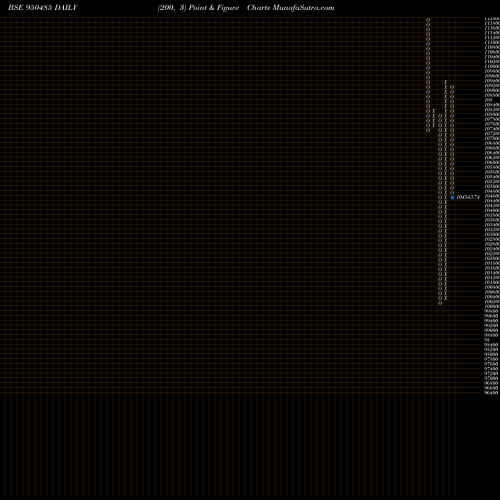Click the blue current price marker square
Viewport: 500px width, 500px height.
pos(452,197)
